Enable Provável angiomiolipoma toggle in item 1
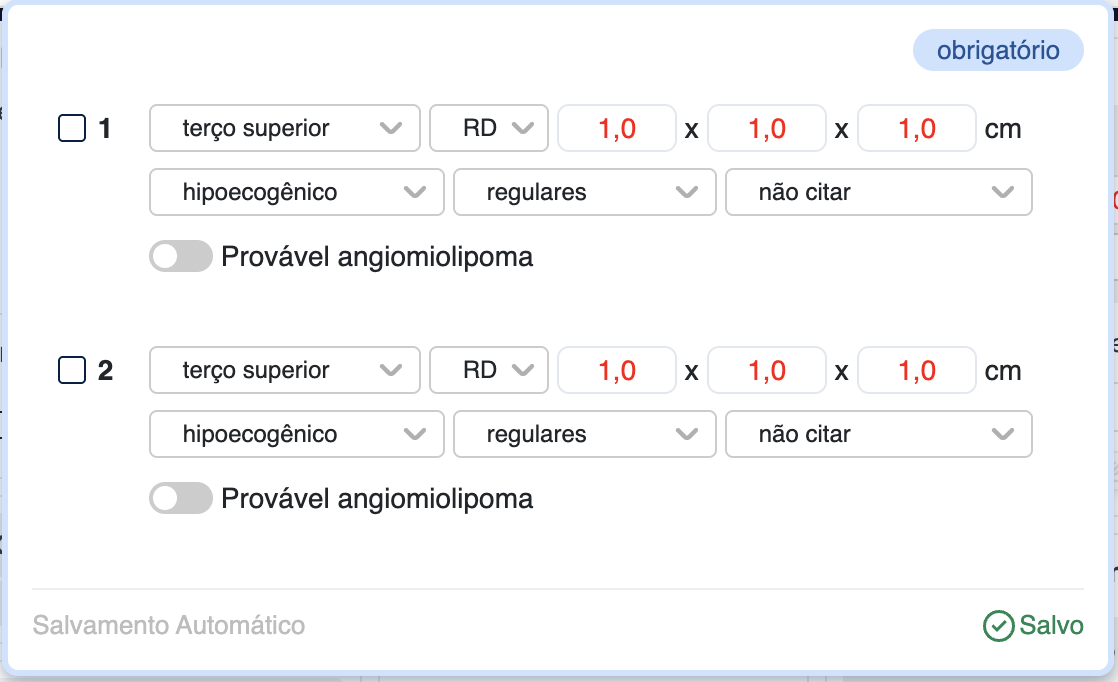This screenshot has height=682, width=1118. 181,257
